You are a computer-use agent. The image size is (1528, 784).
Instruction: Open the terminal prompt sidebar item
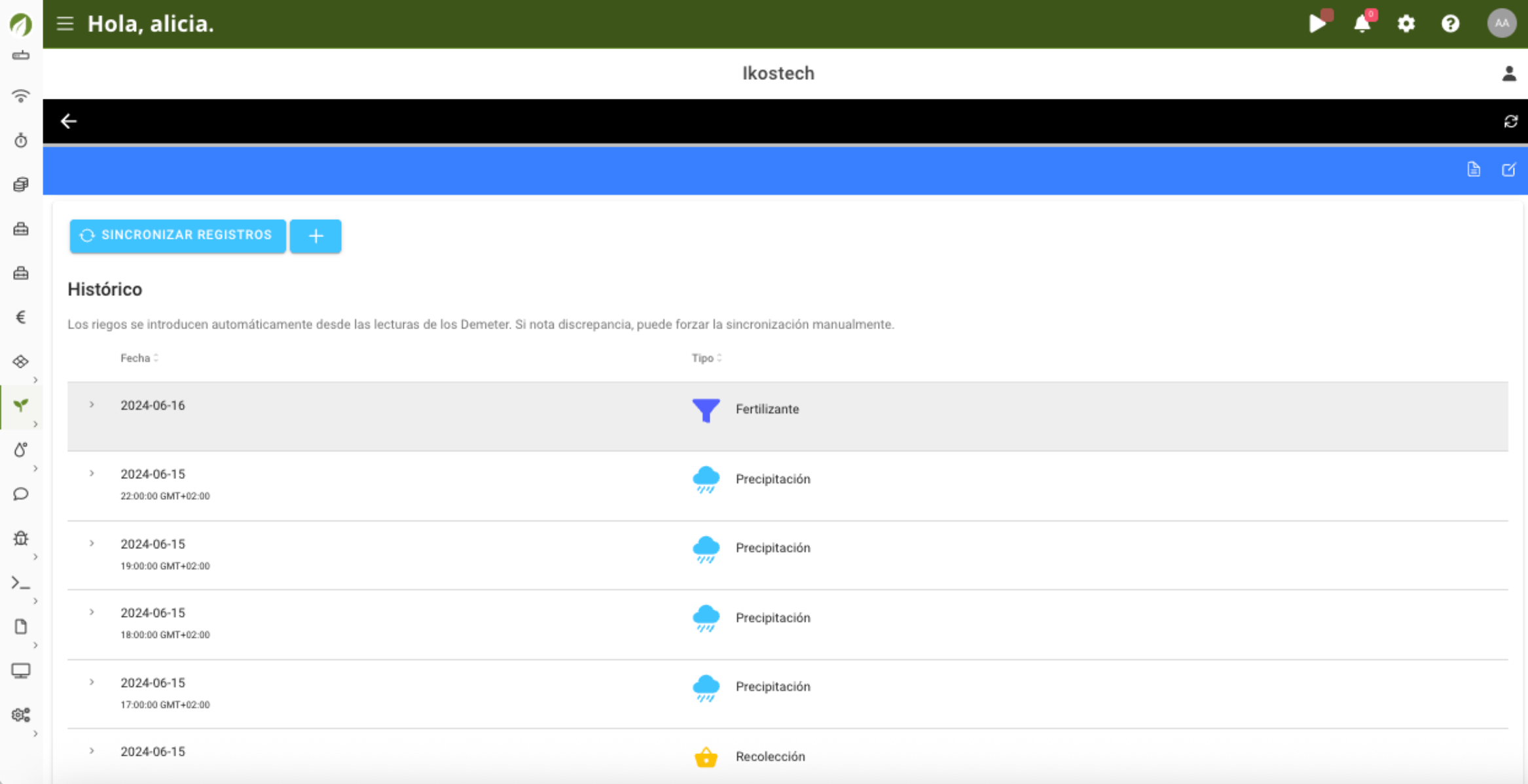(x=21, y=582)
